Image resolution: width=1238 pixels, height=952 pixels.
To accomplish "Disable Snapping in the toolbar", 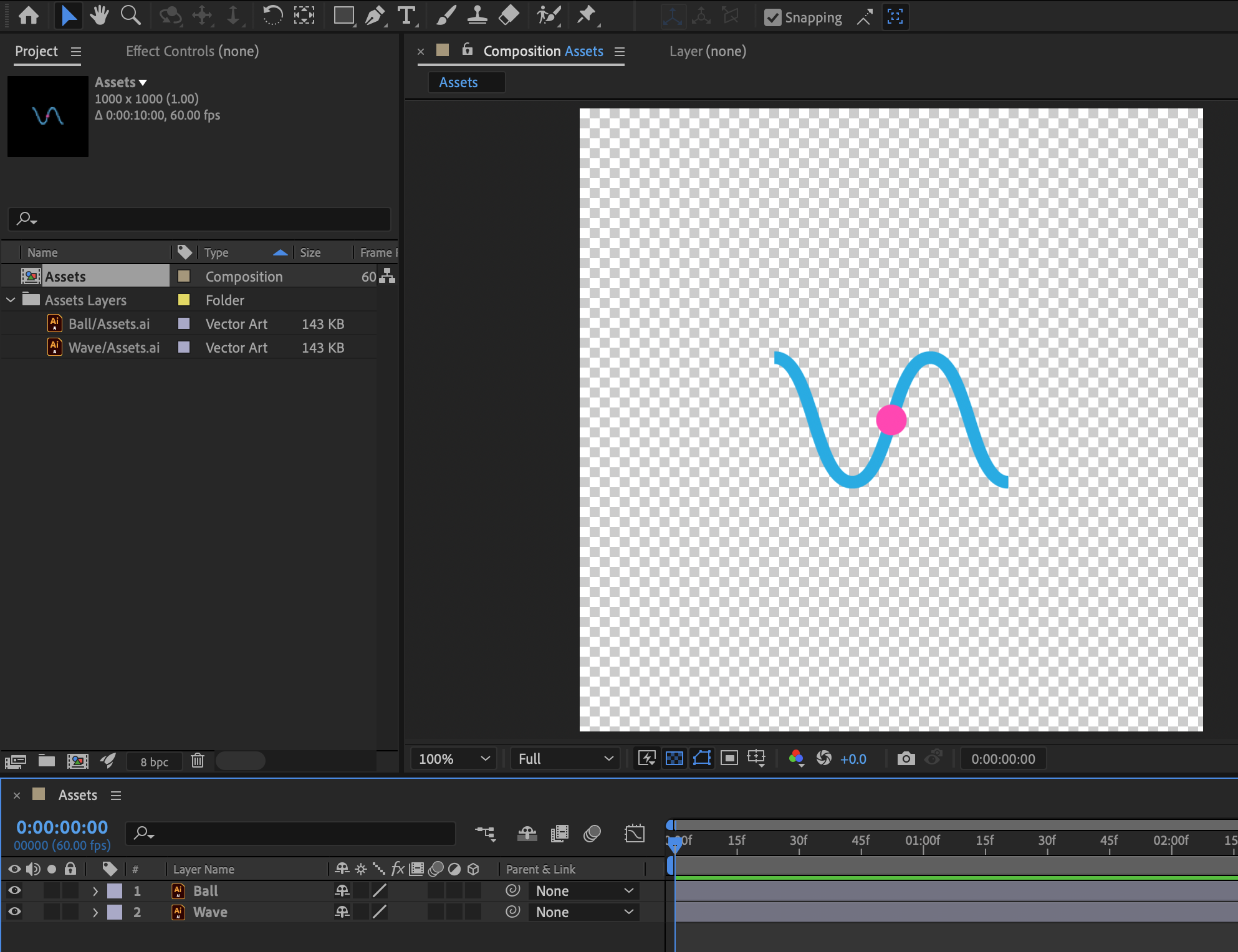I will pyautogui.click(x=773, y=17).
